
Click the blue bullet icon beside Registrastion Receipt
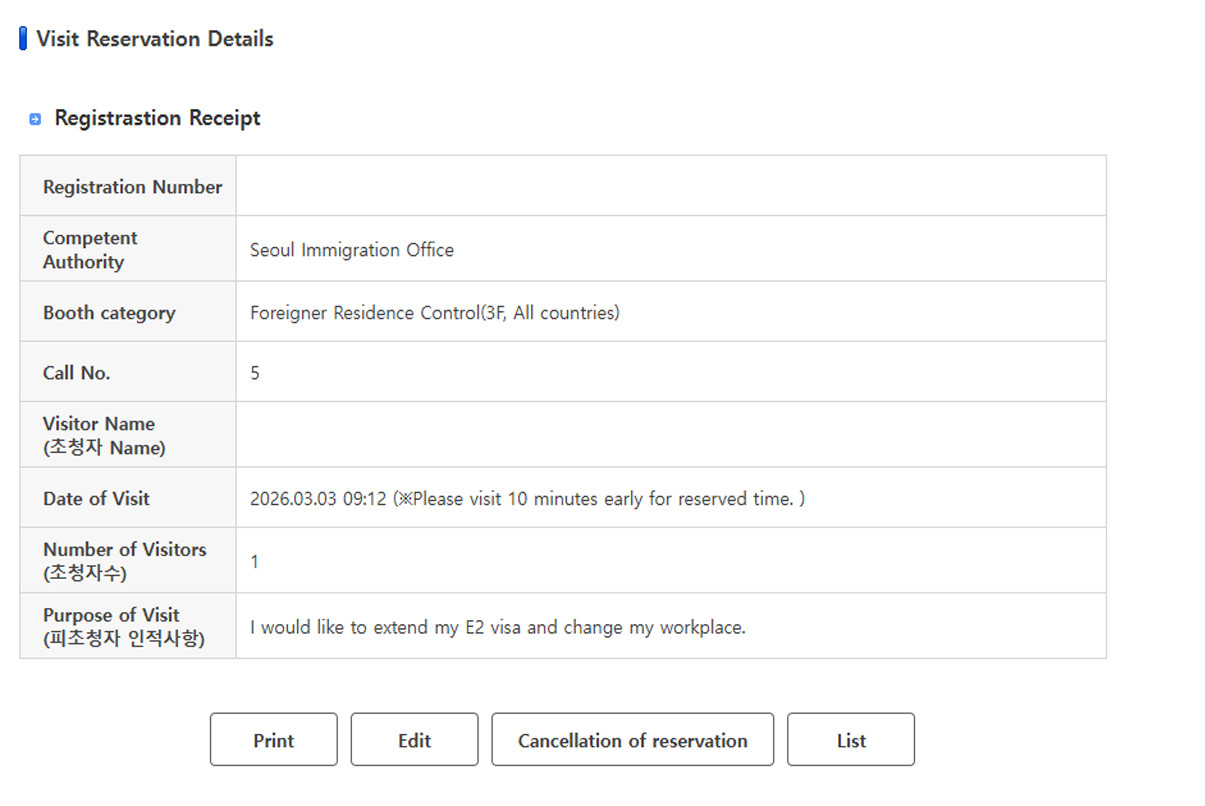(35, 119)
